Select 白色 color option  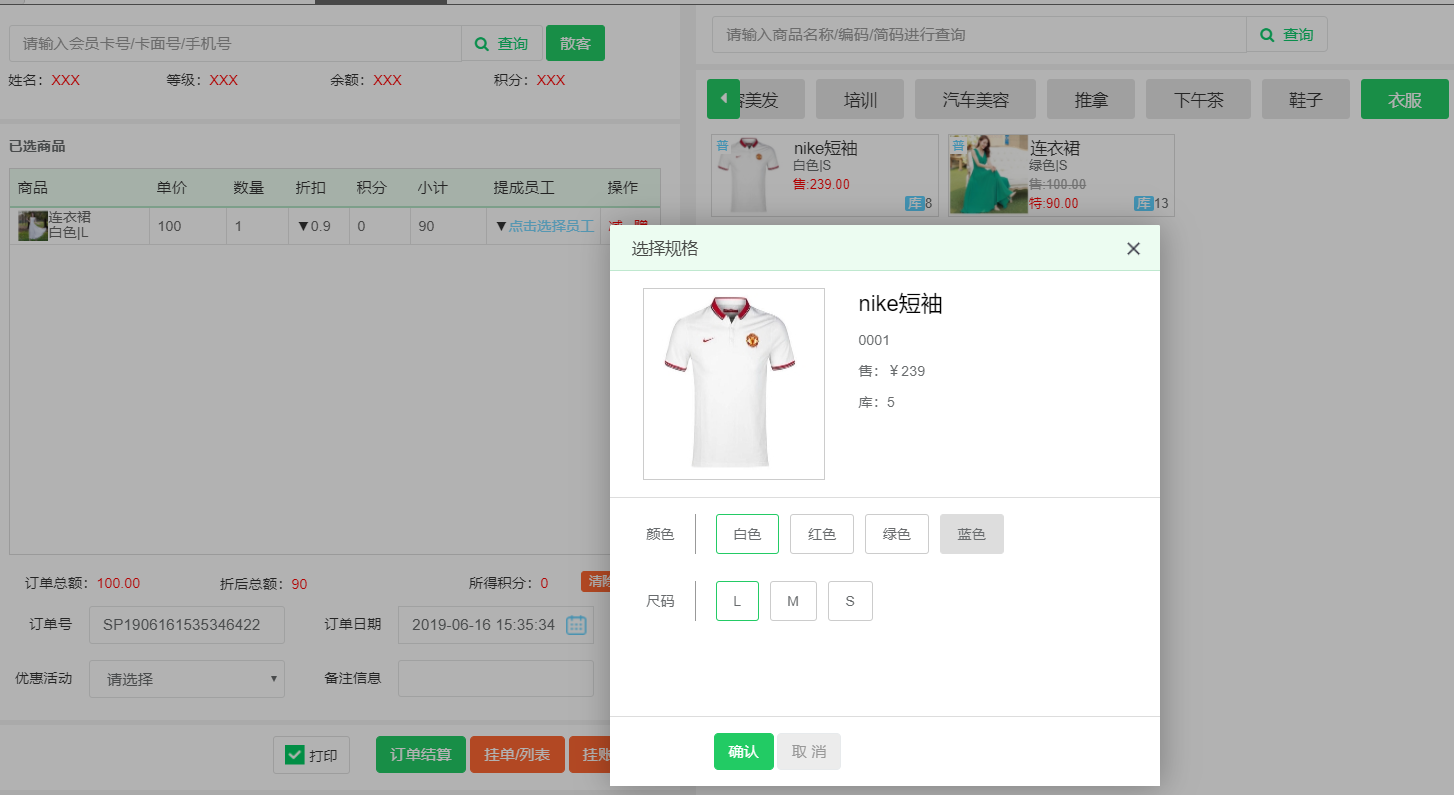[x=747, y=534]
